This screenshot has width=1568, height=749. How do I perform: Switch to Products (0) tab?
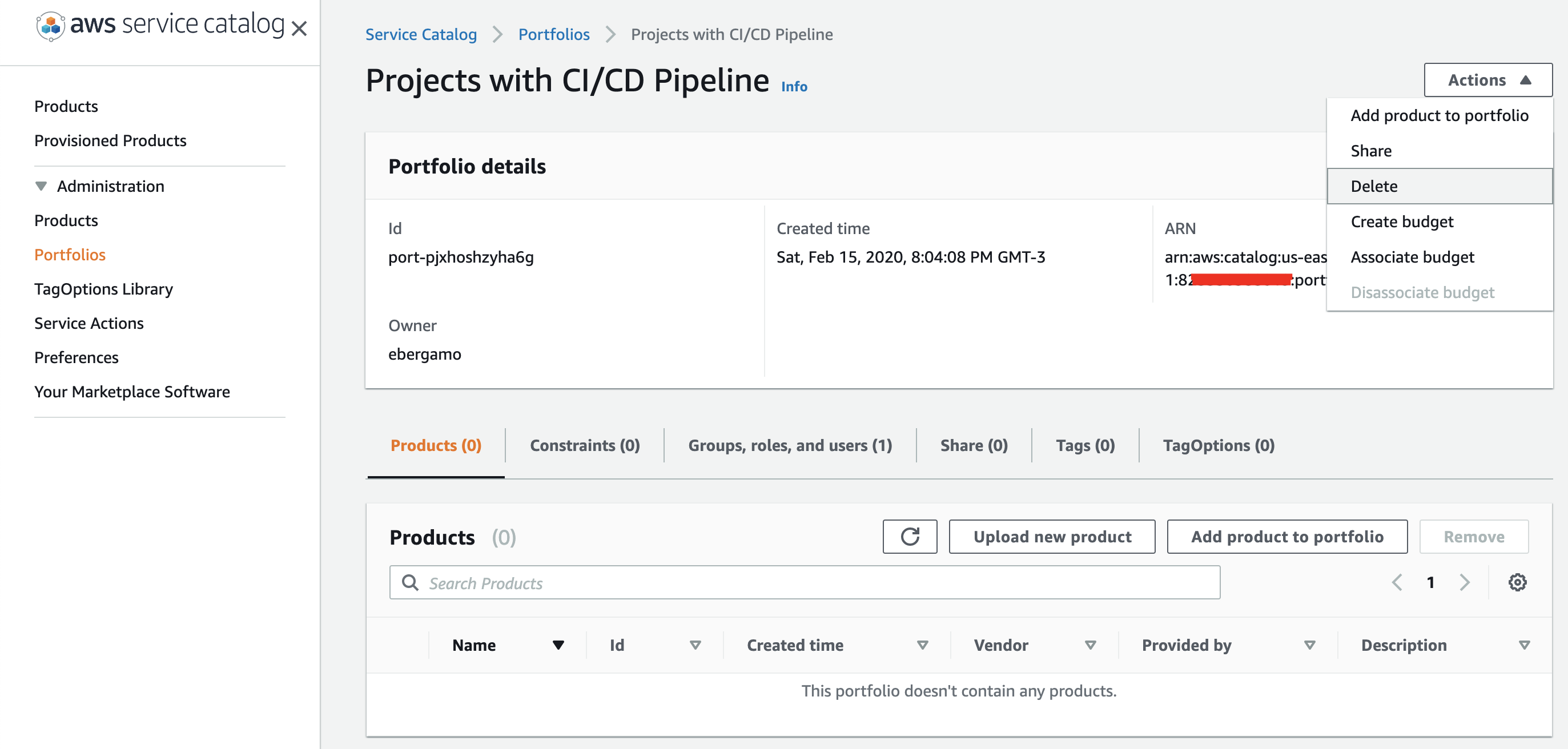436,445
